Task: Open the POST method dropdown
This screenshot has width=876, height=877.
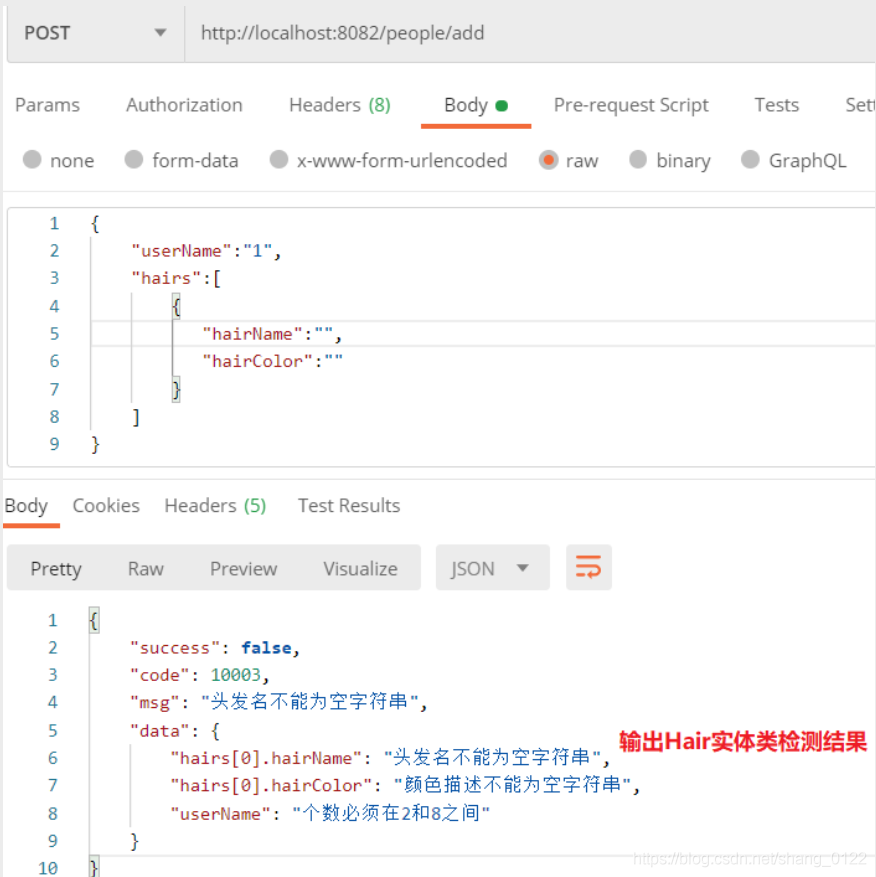Action: pyautogui.click(x=95, y=33)
